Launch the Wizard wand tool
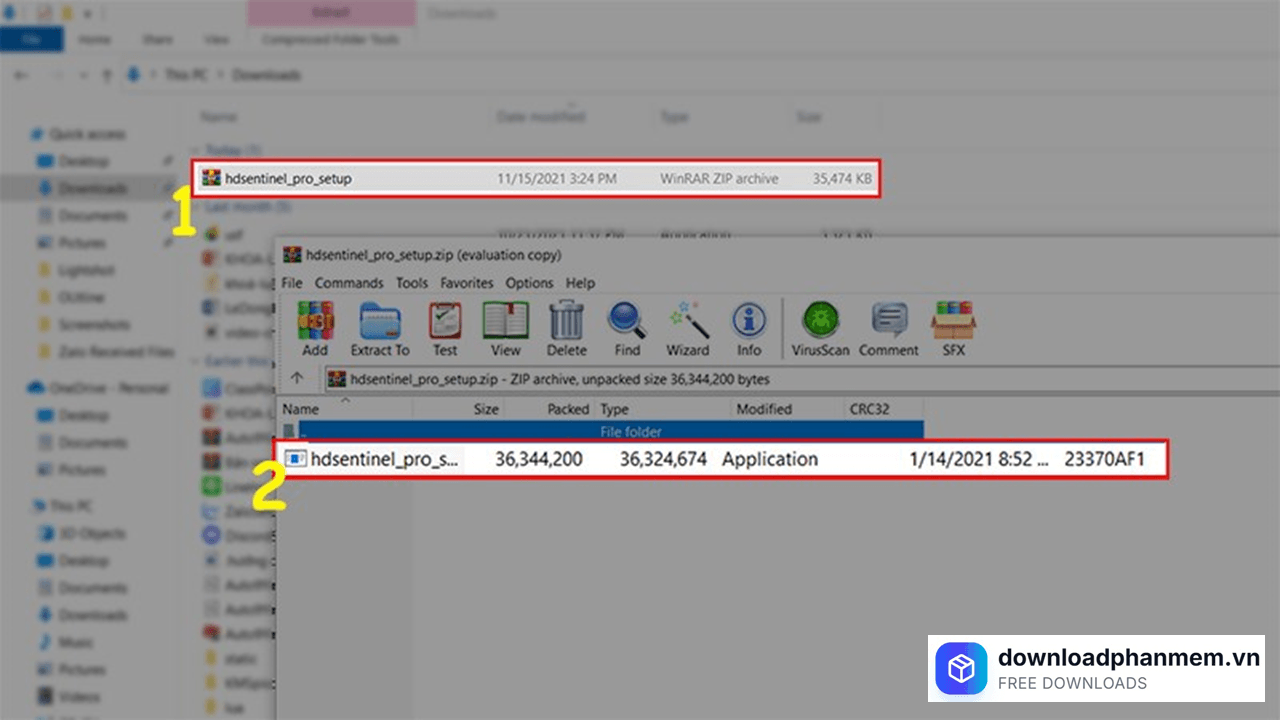 tap(688, 322)
